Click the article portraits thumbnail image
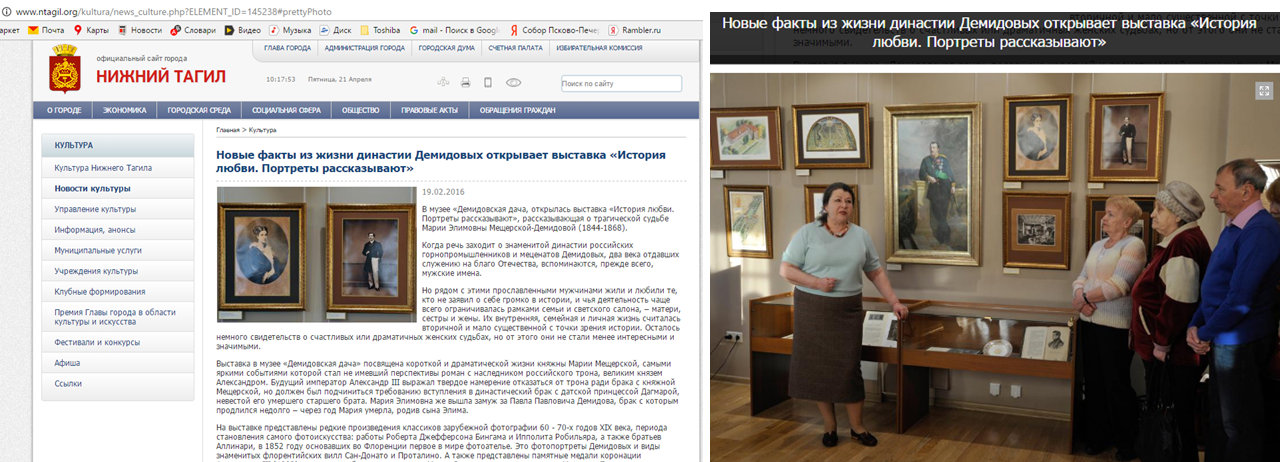This screenshot has height=462, width=1280. [x=316, y=254]
